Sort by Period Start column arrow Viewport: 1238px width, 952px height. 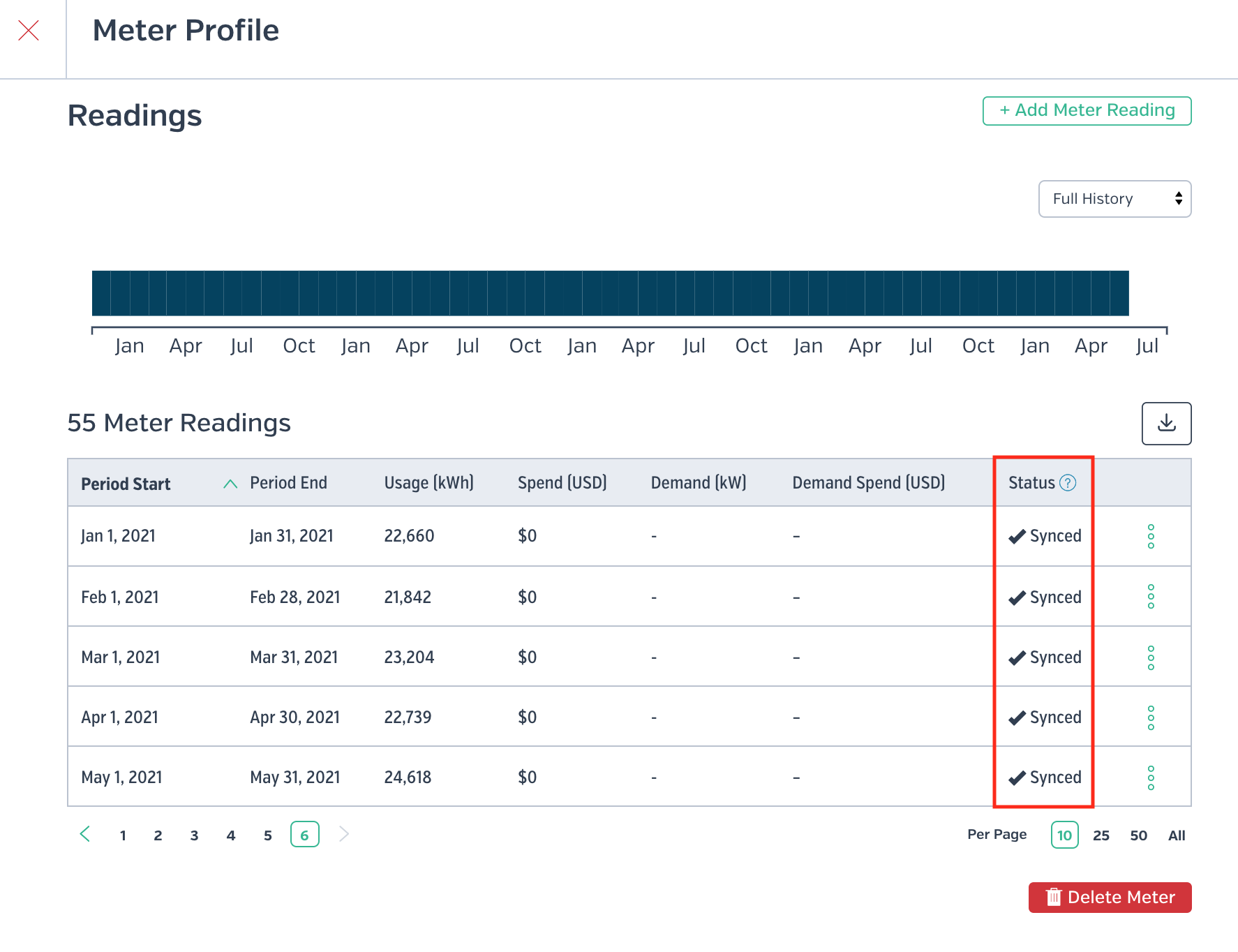tap(230, 484)
